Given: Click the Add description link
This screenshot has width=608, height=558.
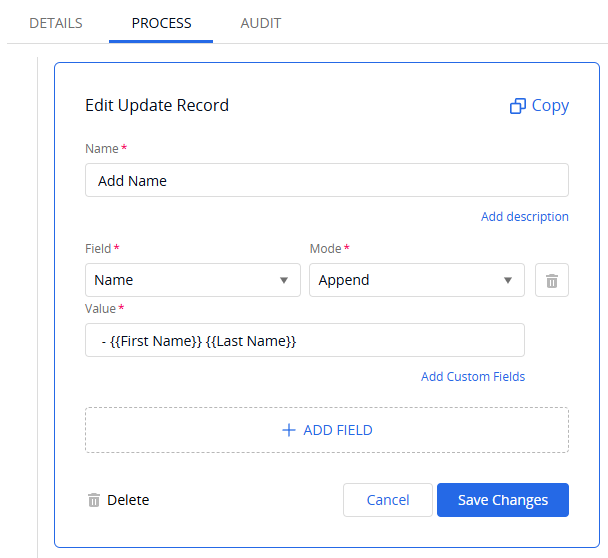Looking at the screenshot, I should [525, 216].
